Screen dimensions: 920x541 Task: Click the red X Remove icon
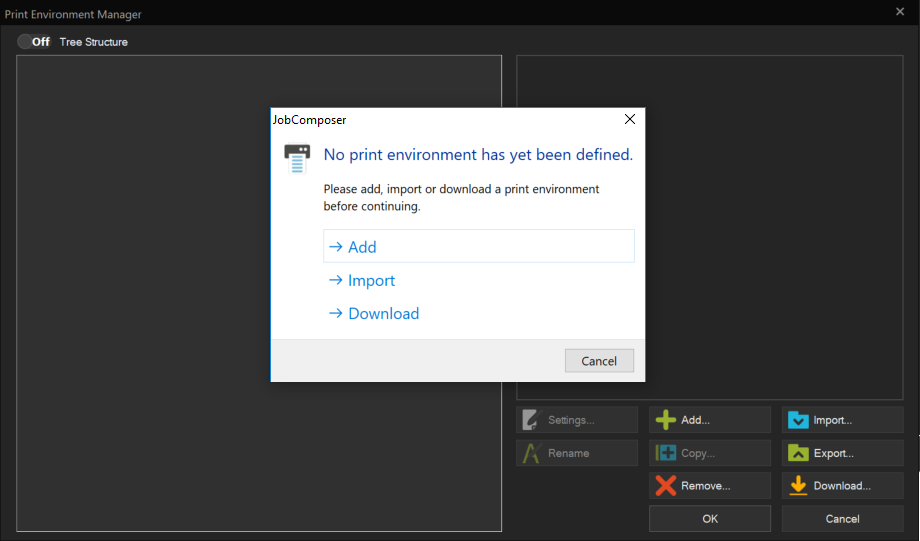[x=665, y=485]
